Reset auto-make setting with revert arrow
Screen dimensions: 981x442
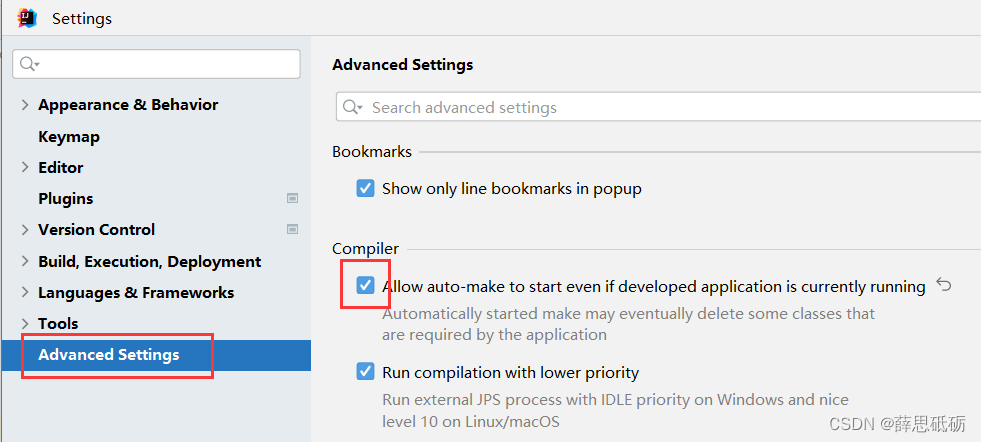(943, 285)
